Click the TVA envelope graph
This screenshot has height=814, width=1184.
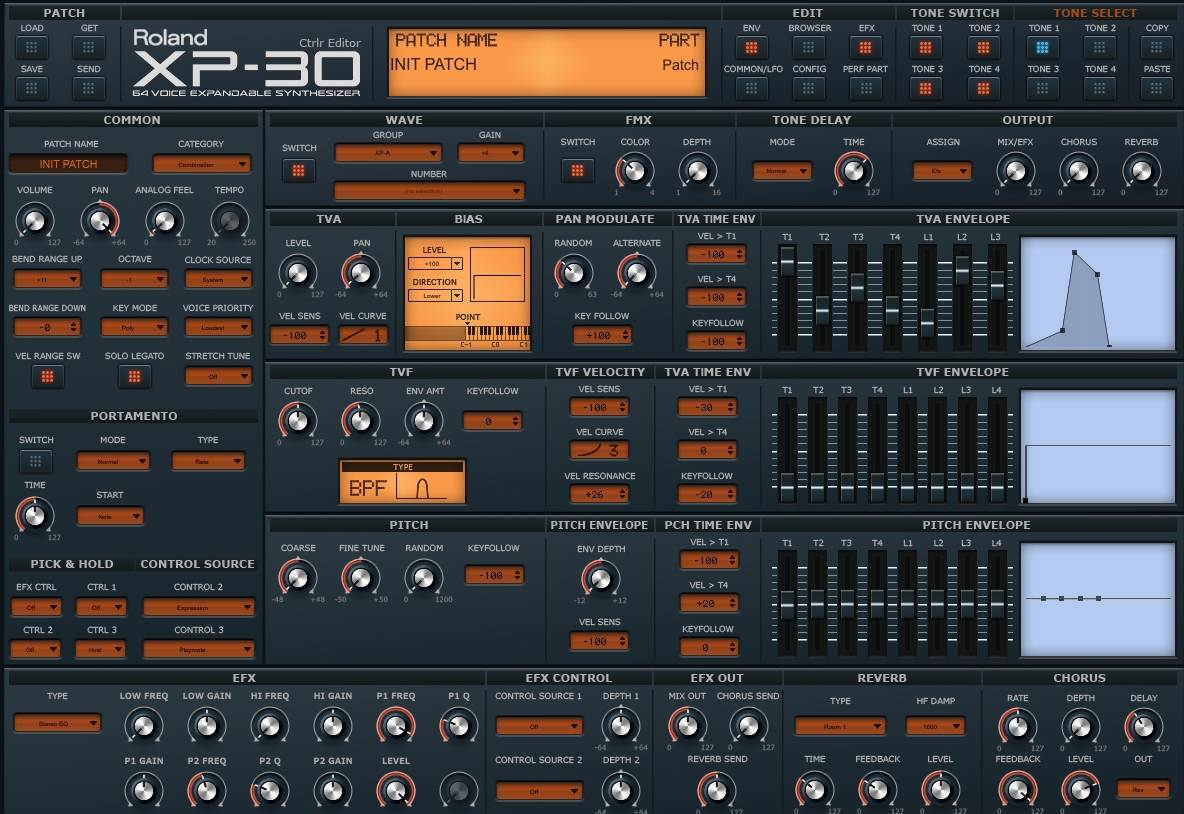(x=1098, y=294)
